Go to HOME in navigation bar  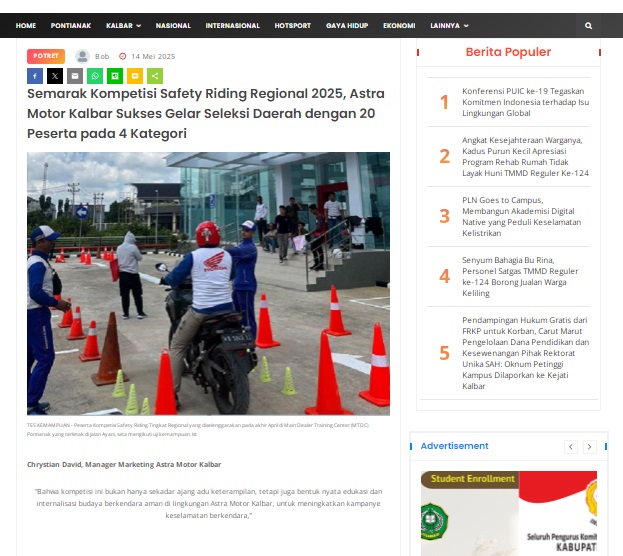pyautogui.click(x=26, y=25)
